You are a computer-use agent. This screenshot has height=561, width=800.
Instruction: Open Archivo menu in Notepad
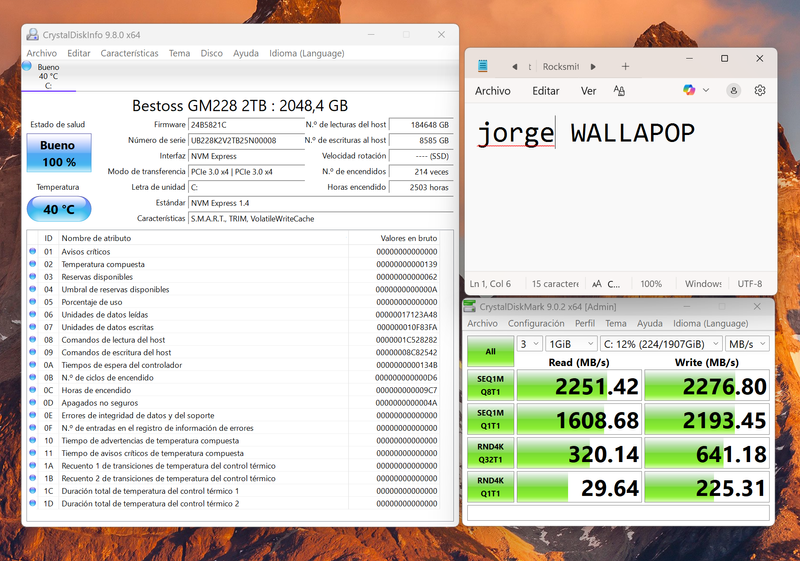click(x=493, y=91)
